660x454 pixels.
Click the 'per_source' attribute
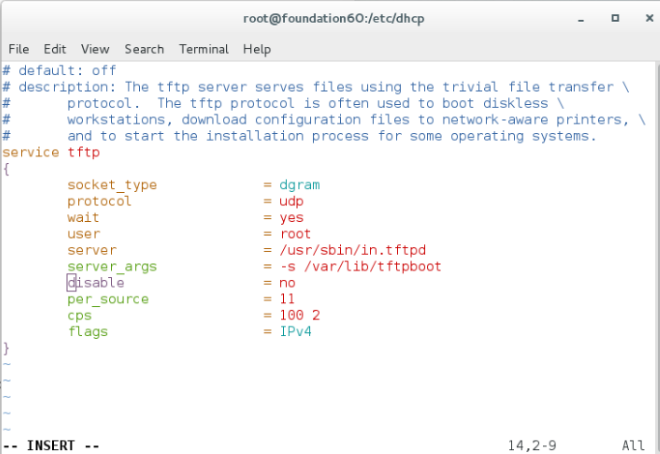108,299
